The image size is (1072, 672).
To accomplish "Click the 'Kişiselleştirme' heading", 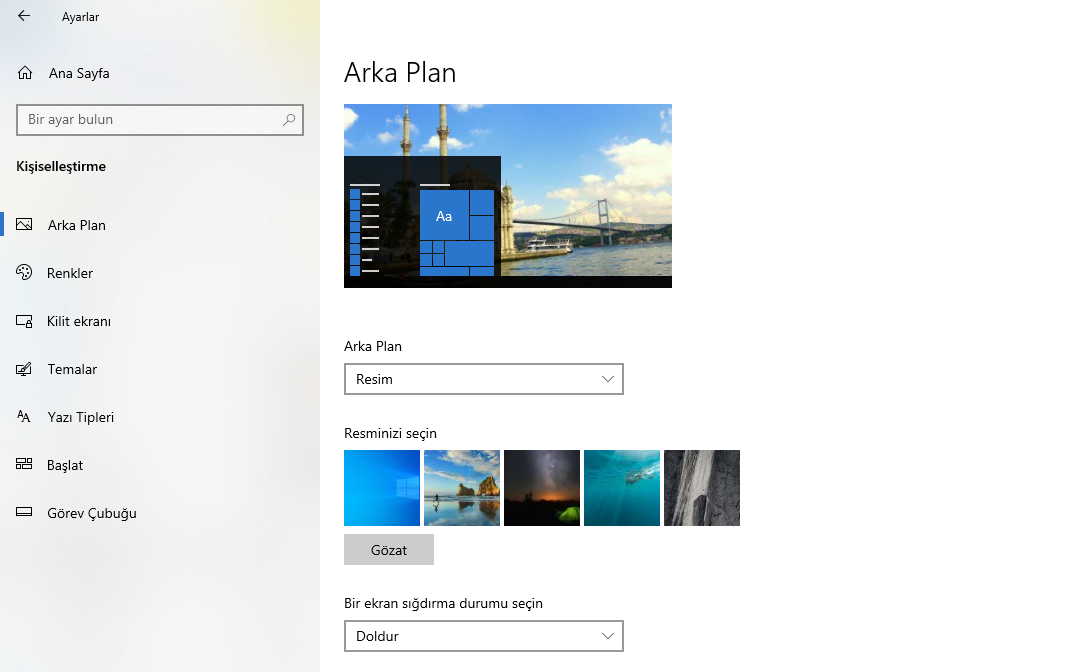I will tap(61, 166).
